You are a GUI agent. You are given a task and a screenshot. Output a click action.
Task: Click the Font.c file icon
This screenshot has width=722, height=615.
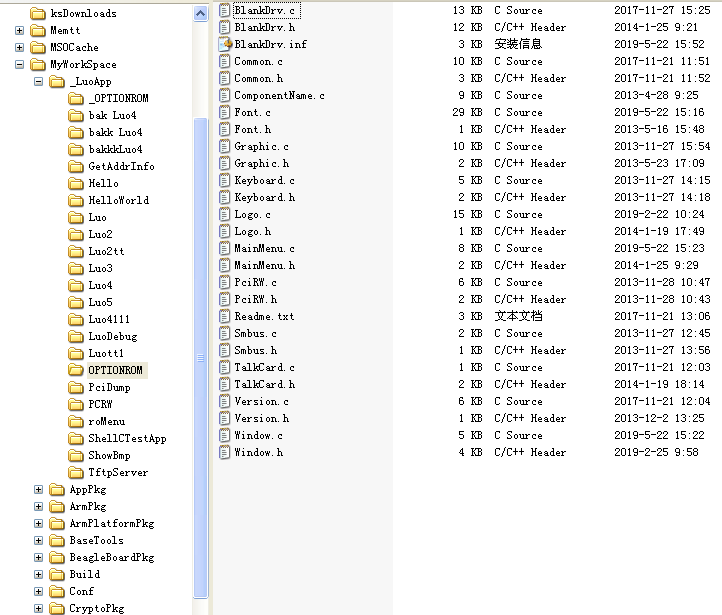pyautogui.click(x=224, y=112)
